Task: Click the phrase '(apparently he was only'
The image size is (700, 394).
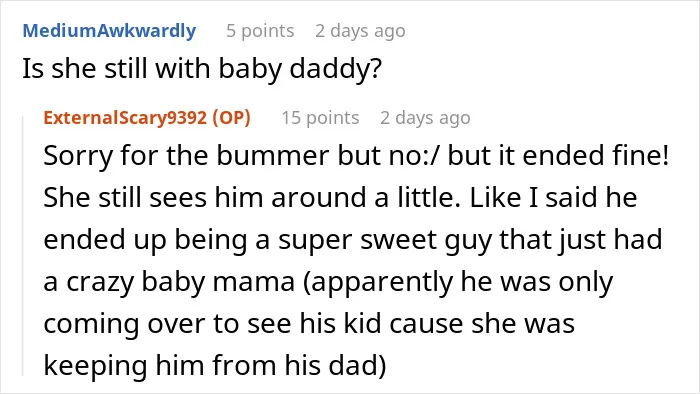Action: [458, 282]
